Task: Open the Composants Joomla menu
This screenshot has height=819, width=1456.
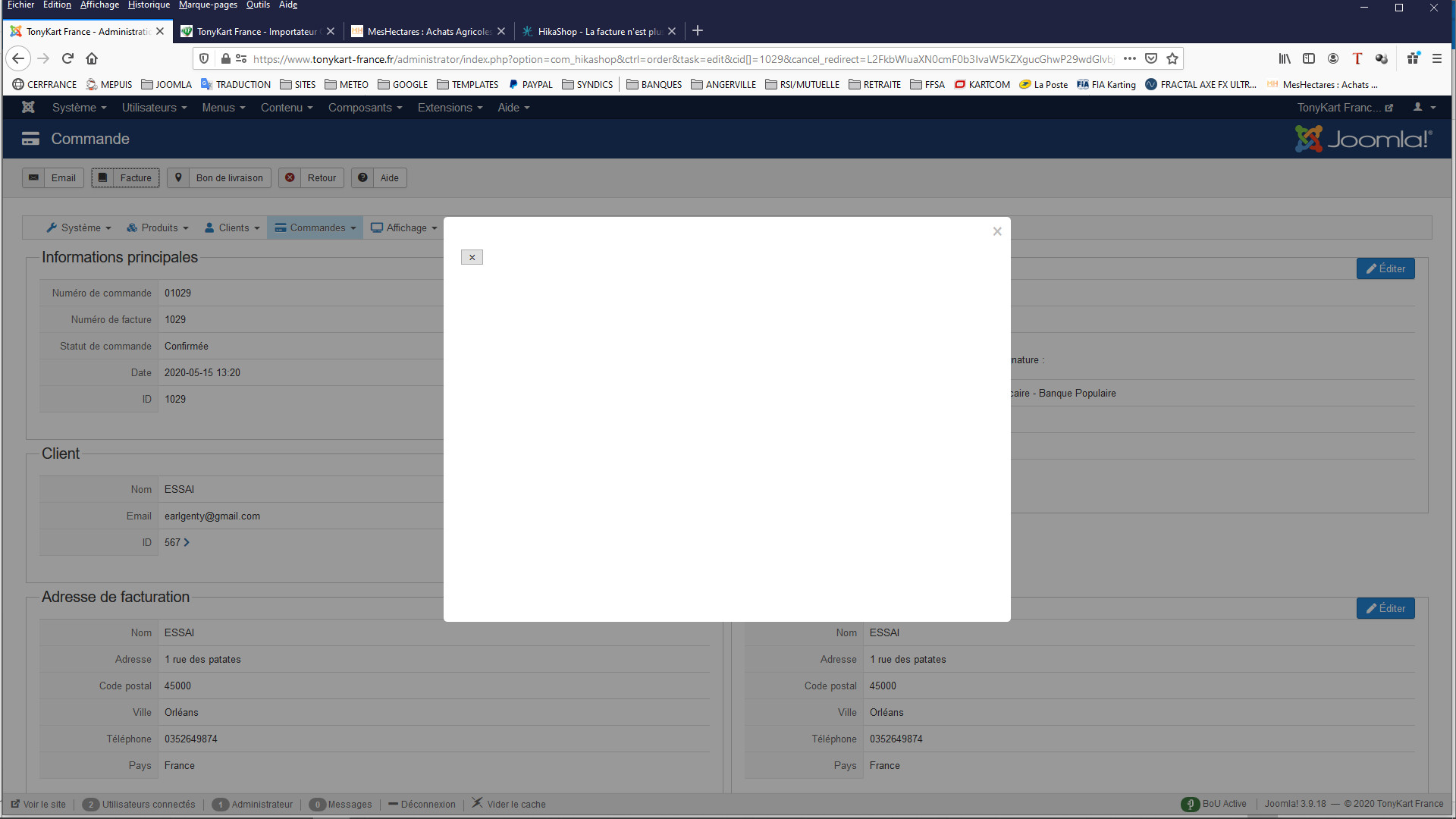Action: [365, 108]
